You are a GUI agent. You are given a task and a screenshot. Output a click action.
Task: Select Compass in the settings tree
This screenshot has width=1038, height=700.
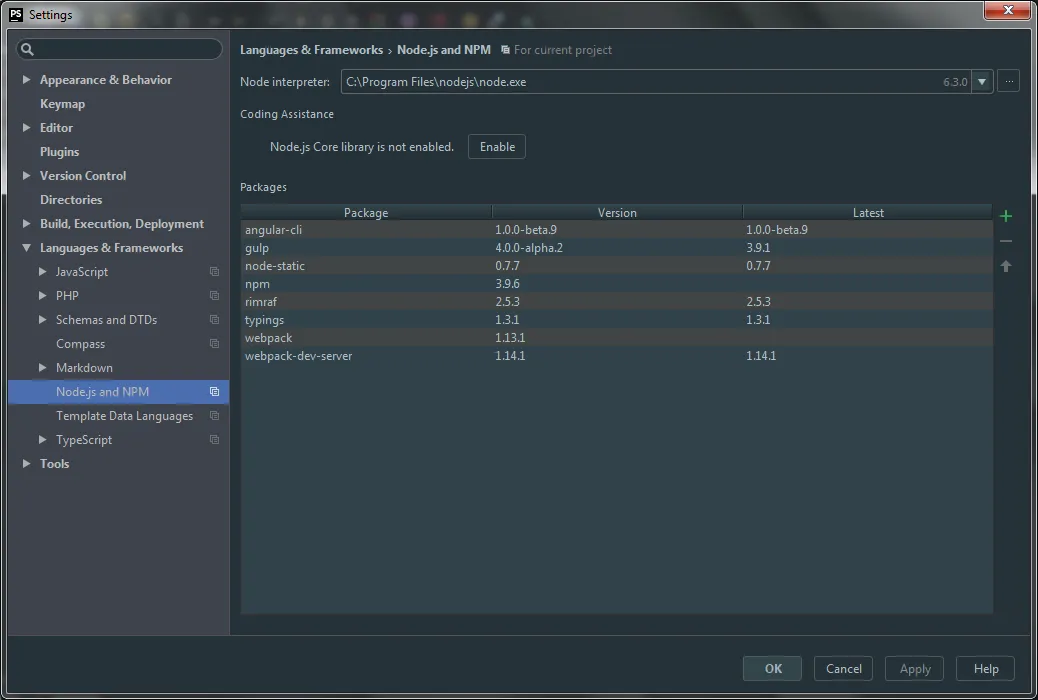click(x=80, y=344)
